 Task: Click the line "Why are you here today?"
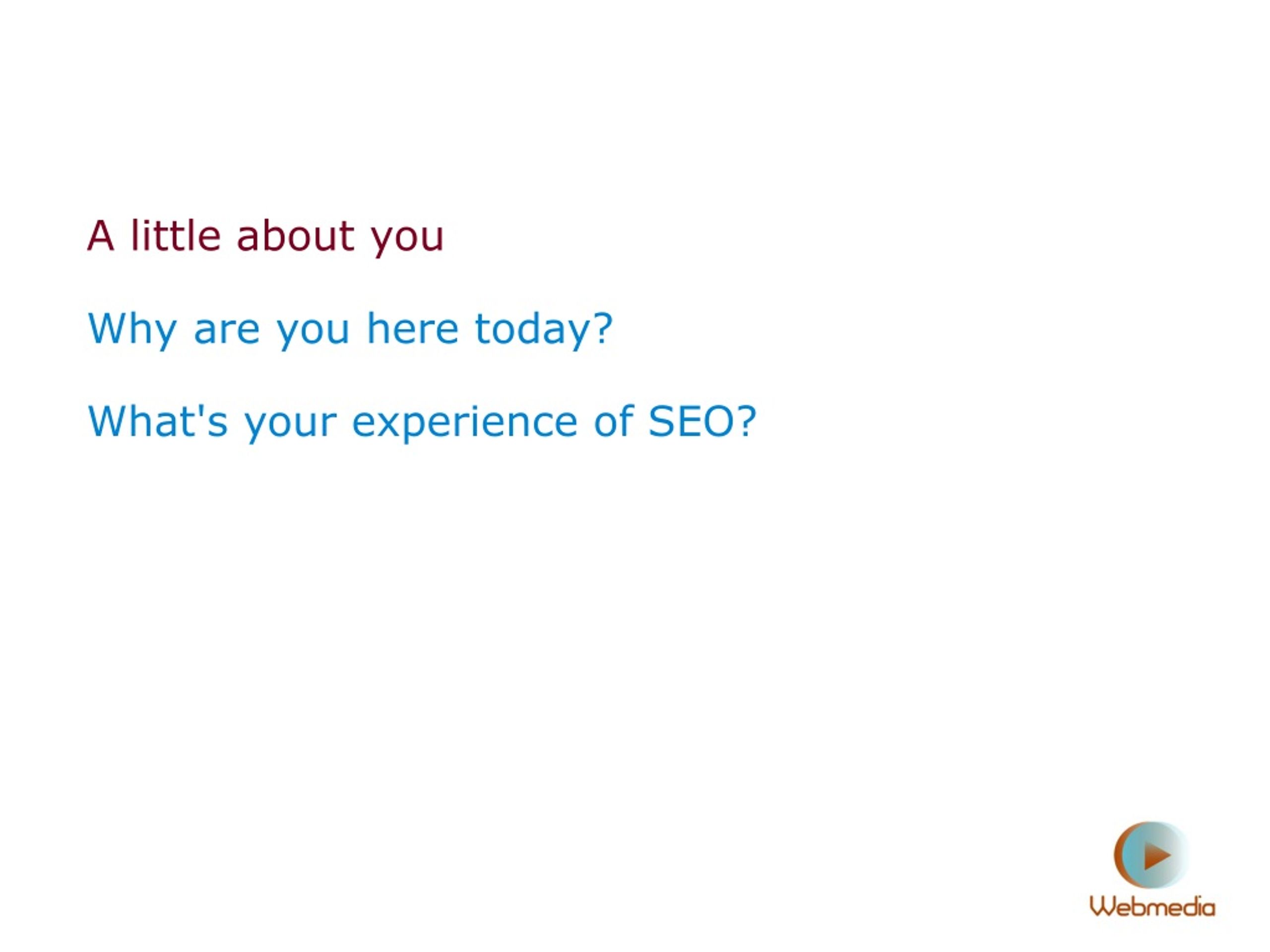[350, 329]
